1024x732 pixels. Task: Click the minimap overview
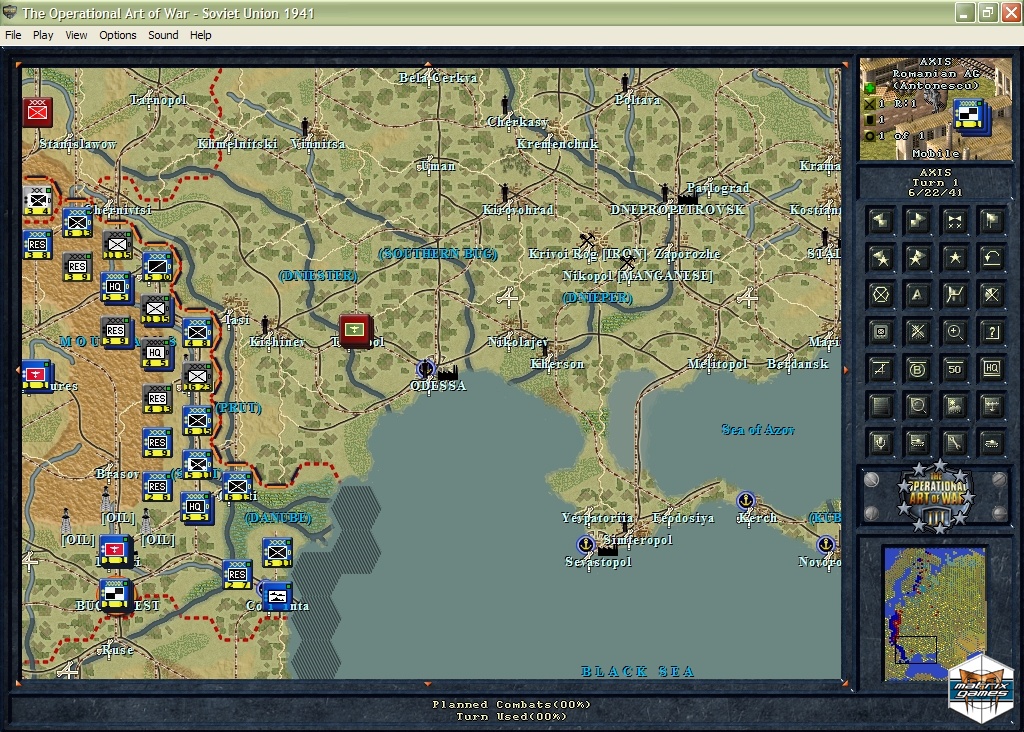click(935, 614)
